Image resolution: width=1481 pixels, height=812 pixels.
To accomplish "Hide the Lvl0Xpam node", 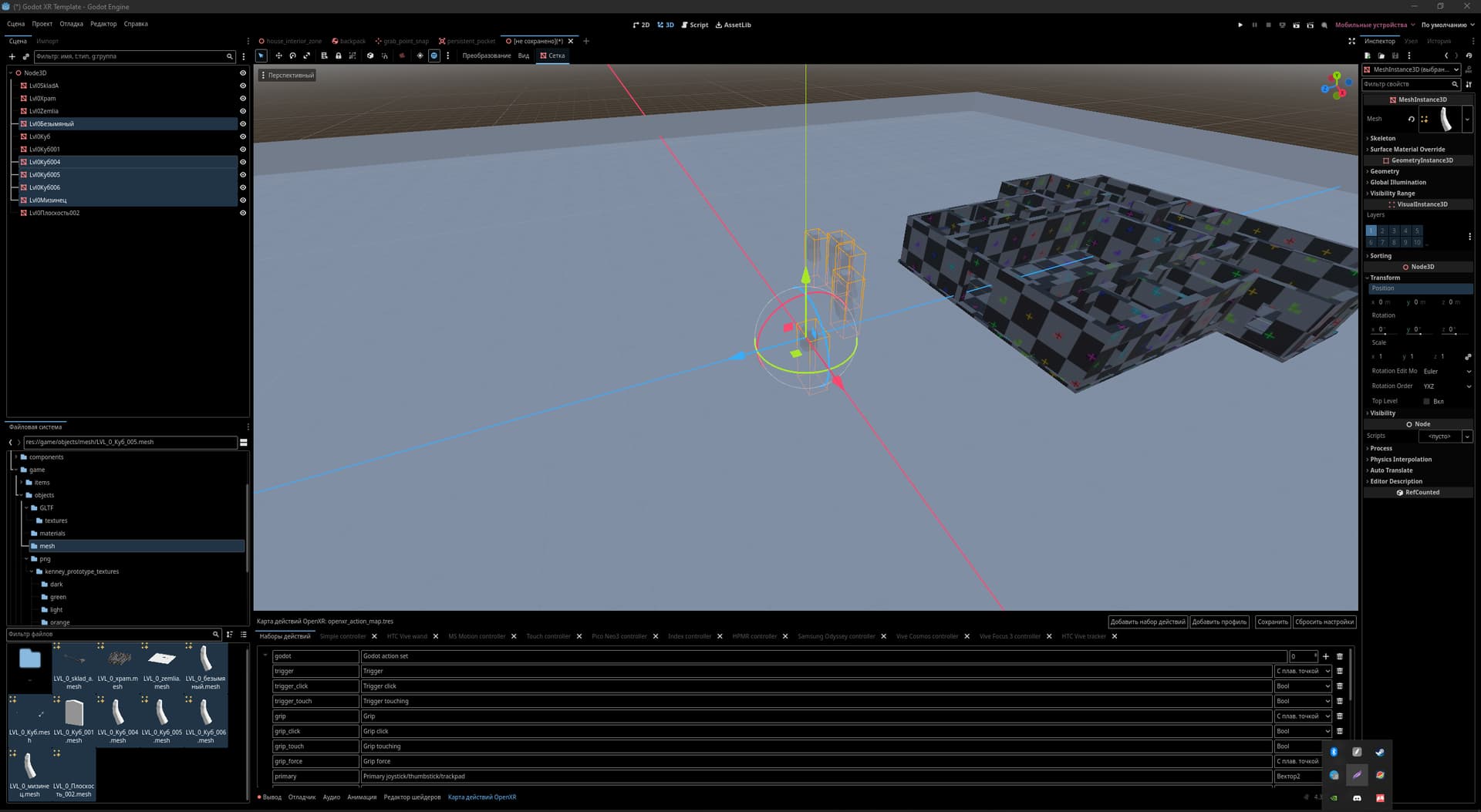I will tap(242, 99).
